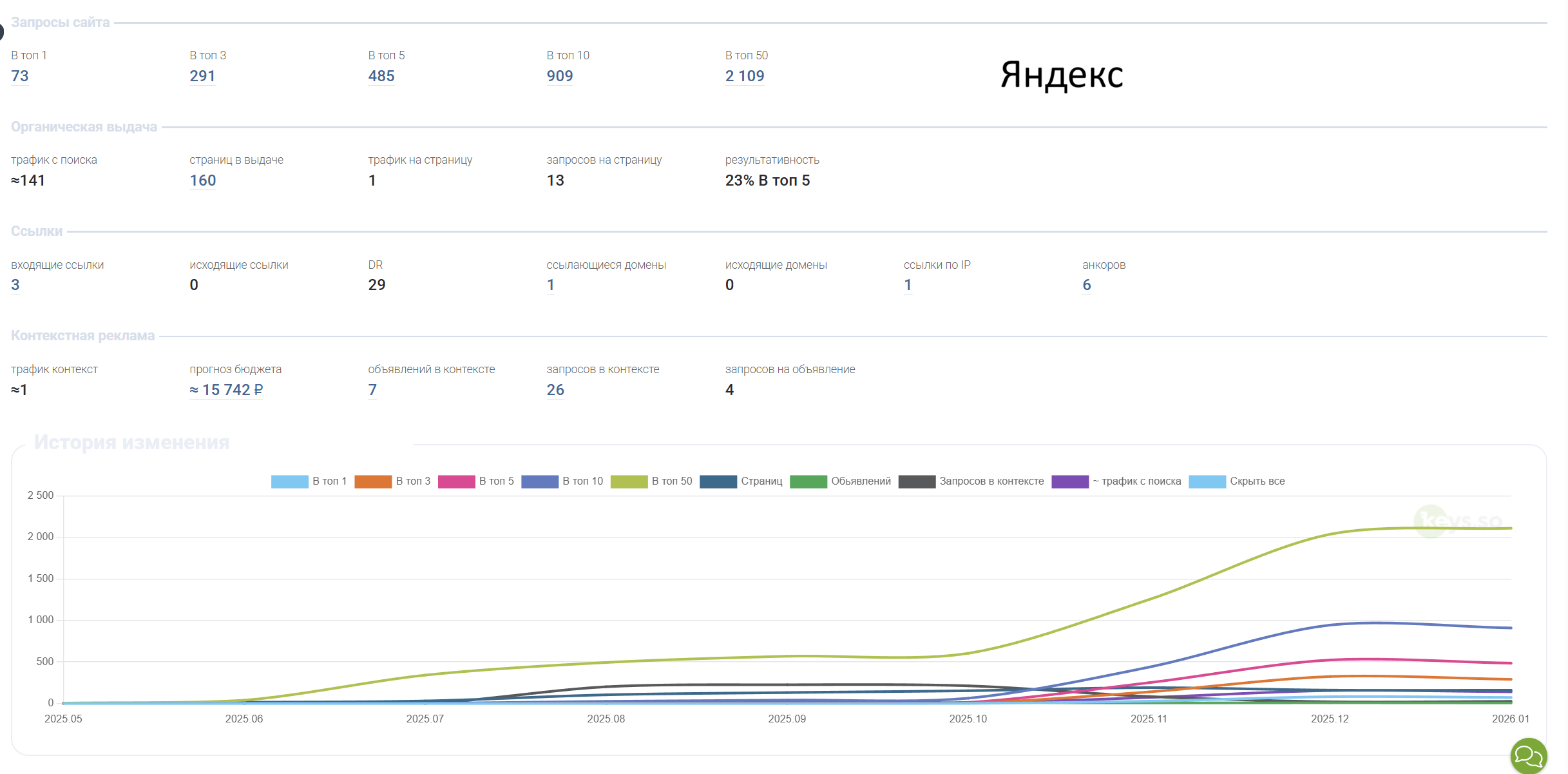Toggle the В топ 50 chart series
This screenshot has width=1568, height=774.
coord(651,481)
